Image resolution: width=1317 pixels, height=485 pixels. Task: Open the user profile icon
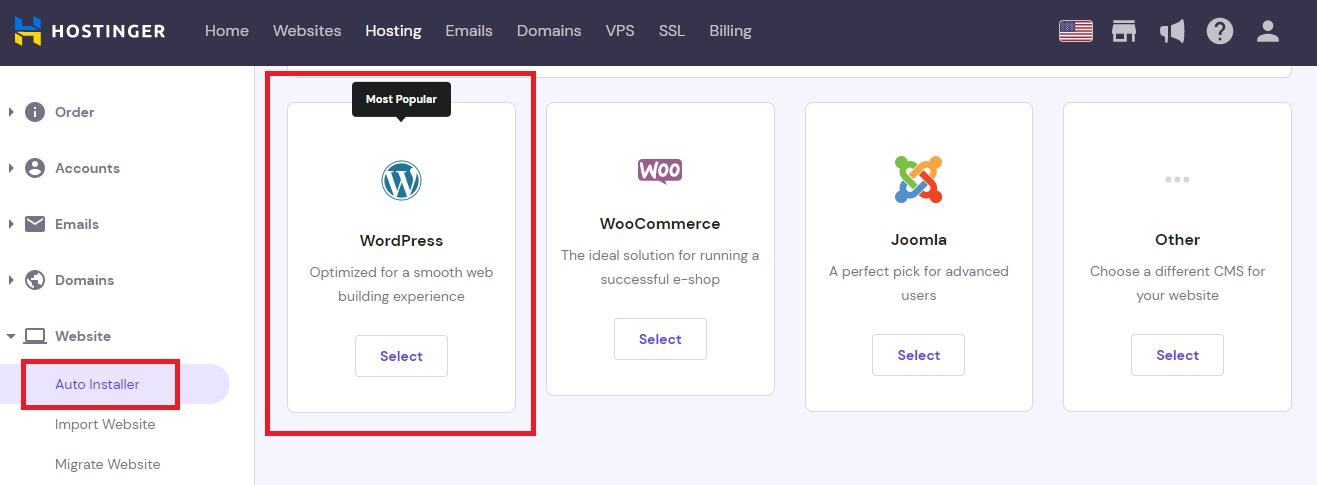(x=1268, y=31)
